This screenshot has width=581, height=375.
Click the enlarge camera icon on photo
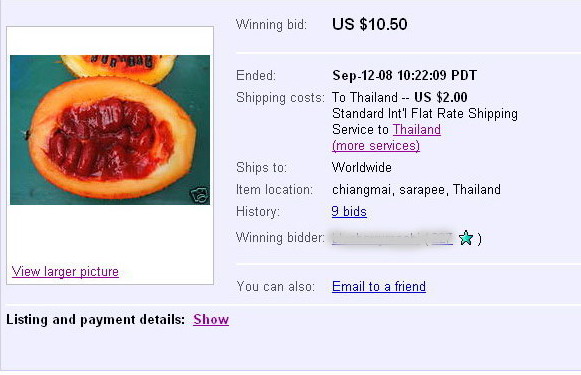(199, 195)
